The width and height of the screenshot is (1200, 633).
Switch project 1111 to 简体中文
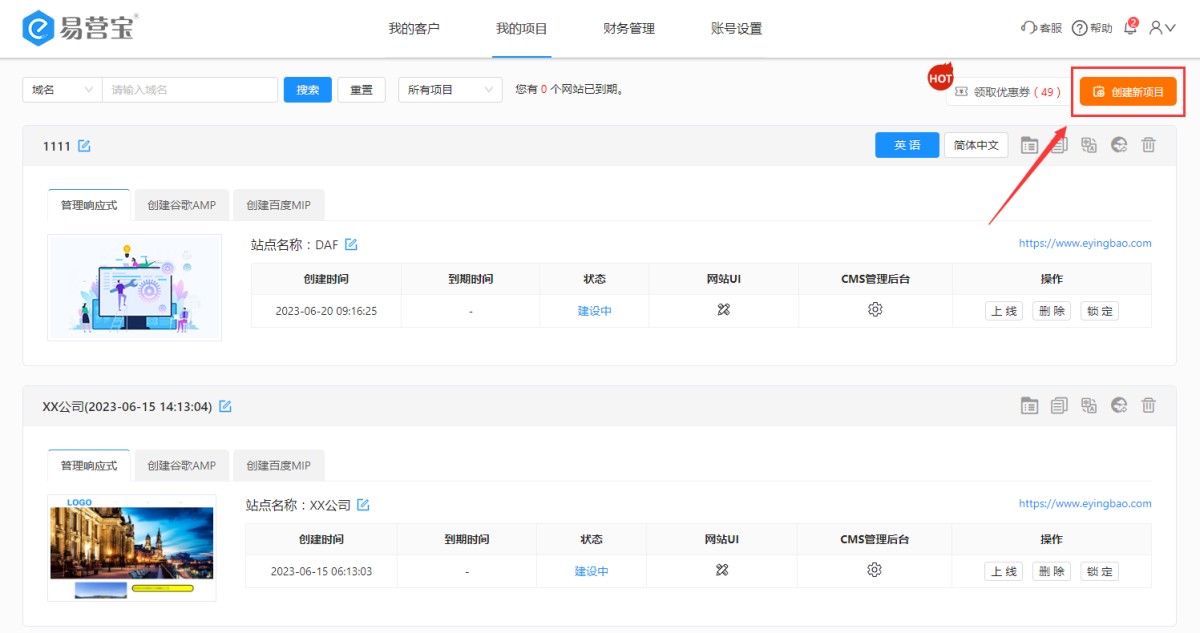[976, 145]
